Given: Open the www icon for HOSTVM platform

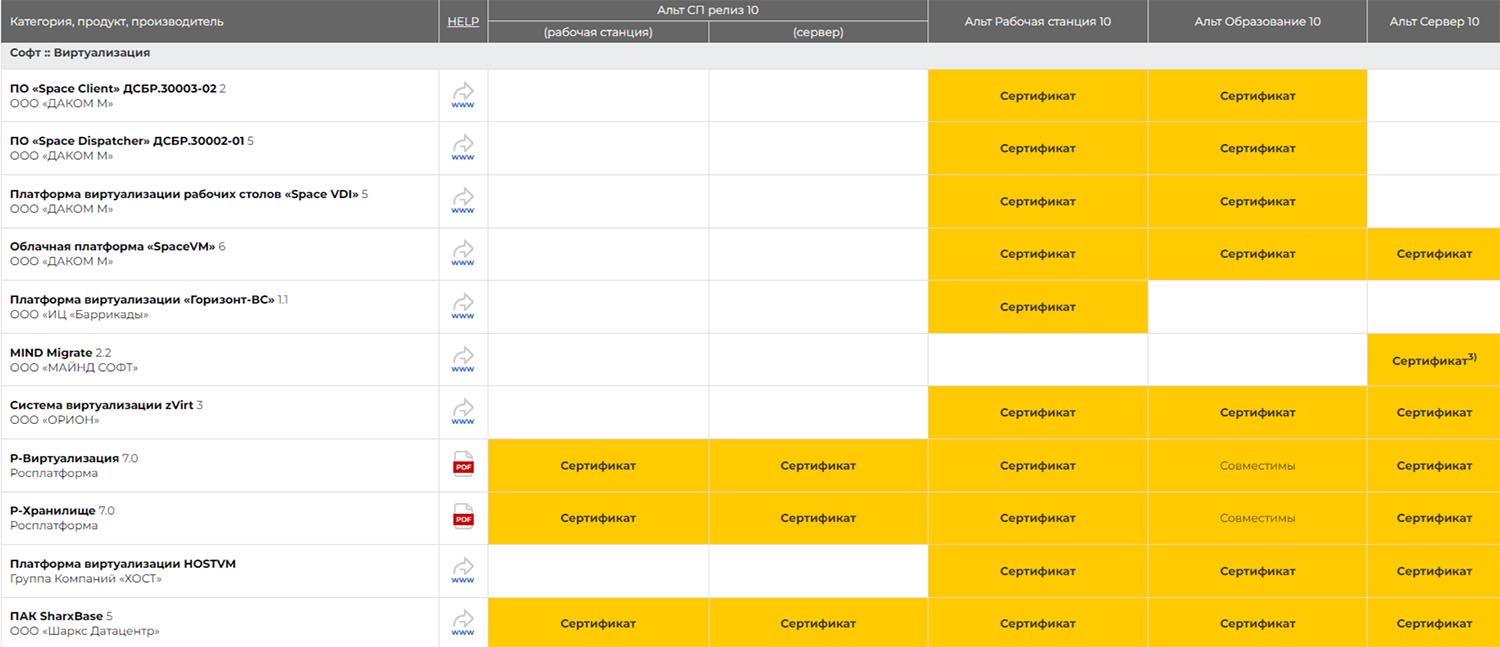Looking at the screenshot, I should tap(463, 571).
